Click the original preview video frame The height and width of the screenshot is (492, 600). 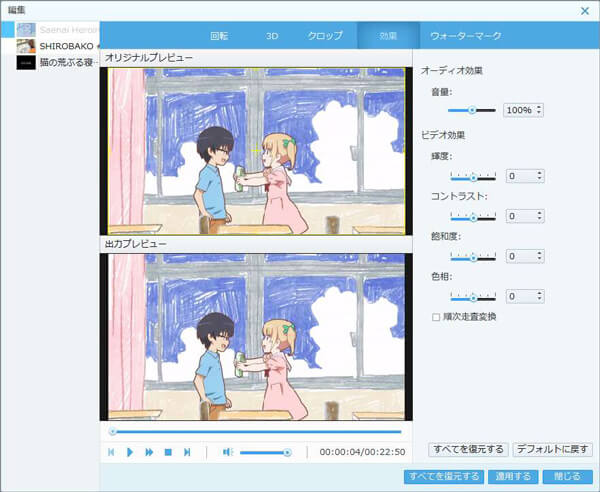pyautogui.click(x=256, y=151)
